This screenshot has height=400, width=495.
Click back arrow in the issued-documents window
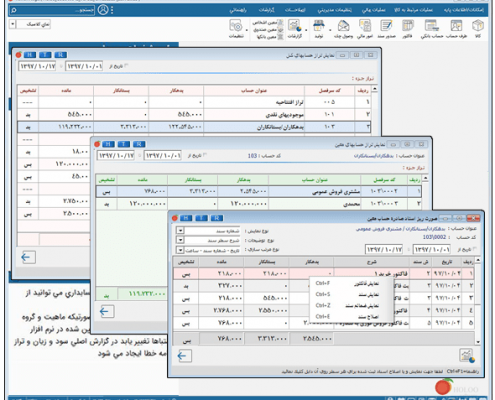(x=184, y=356)
